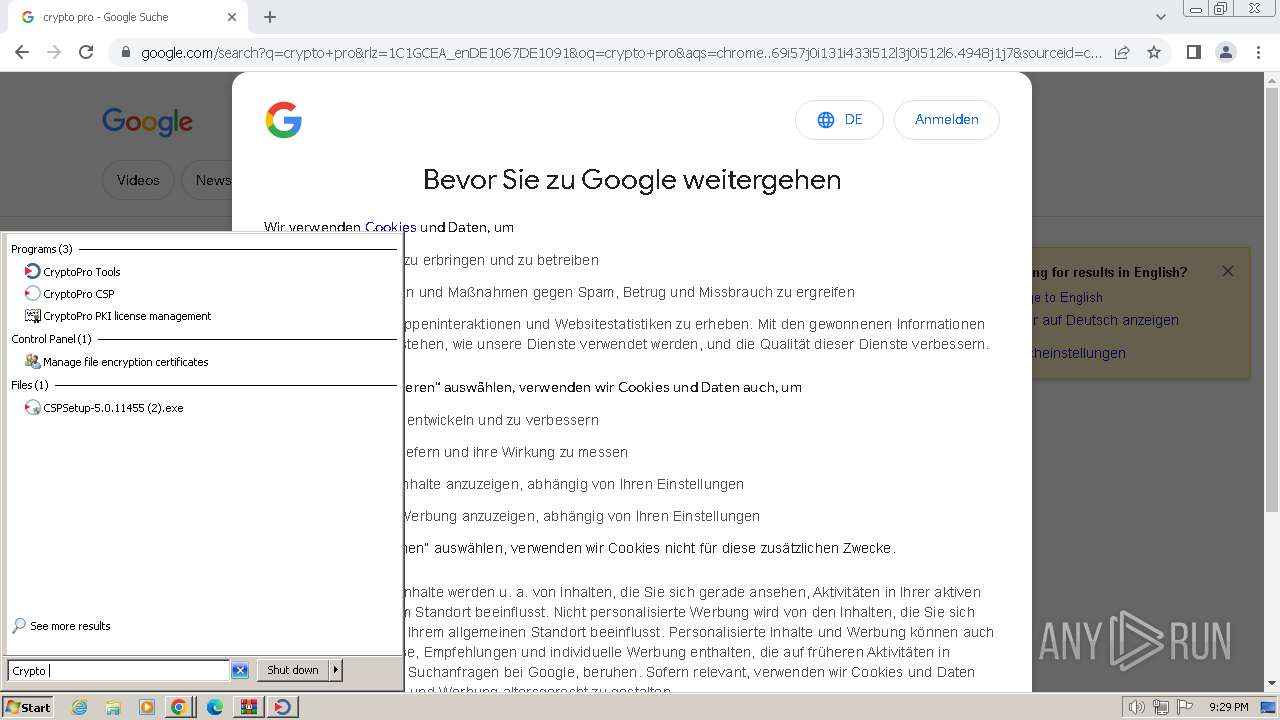Launch CryptoPro CSP program
Image resolution: width=1280 pixels, height=720 pixels.
[x=69, y=294]
